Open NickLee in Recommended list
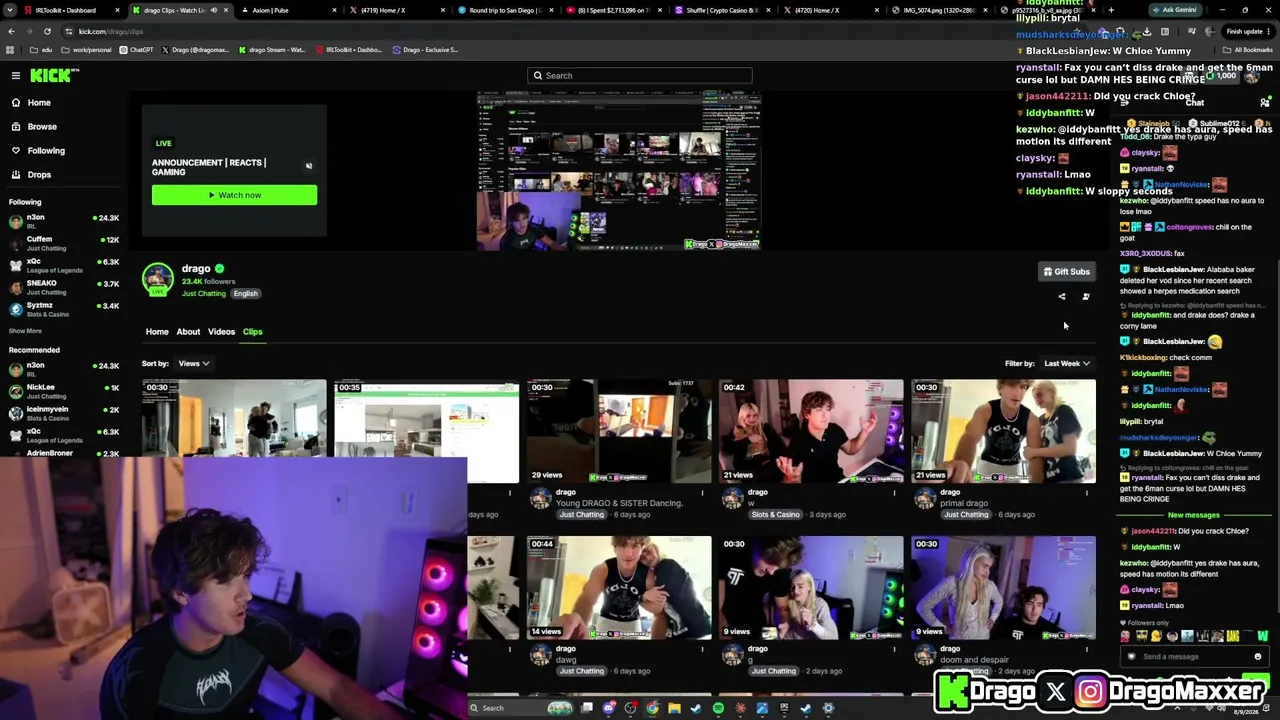1280x720 pixels. tap(63, 391)
